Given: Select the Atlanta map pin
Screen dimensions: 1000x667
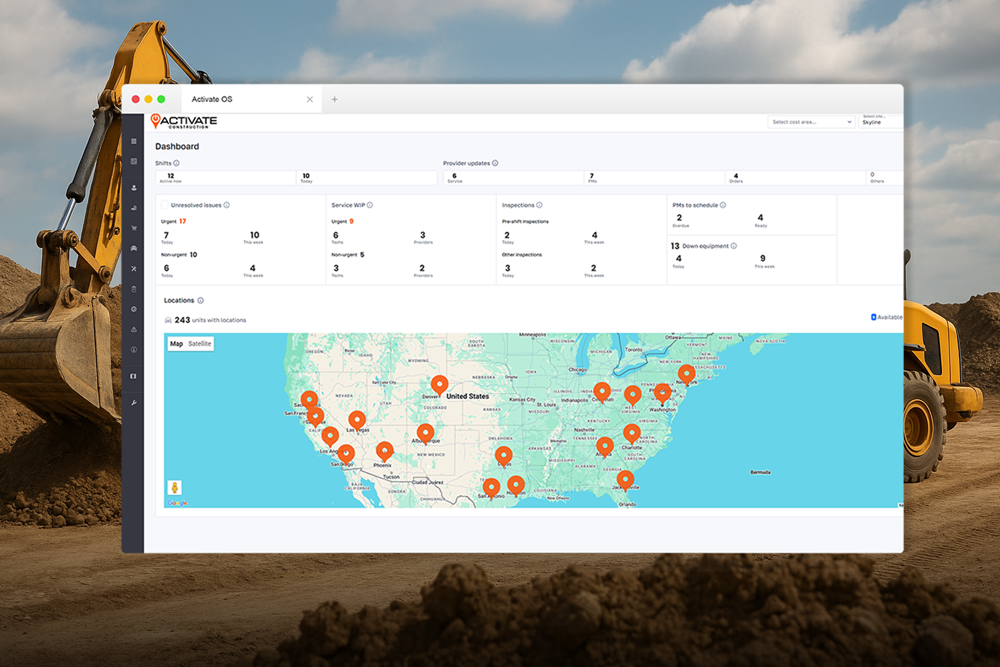Looking at the screenshot, I should pyautogui.click(x=605, y=446).
